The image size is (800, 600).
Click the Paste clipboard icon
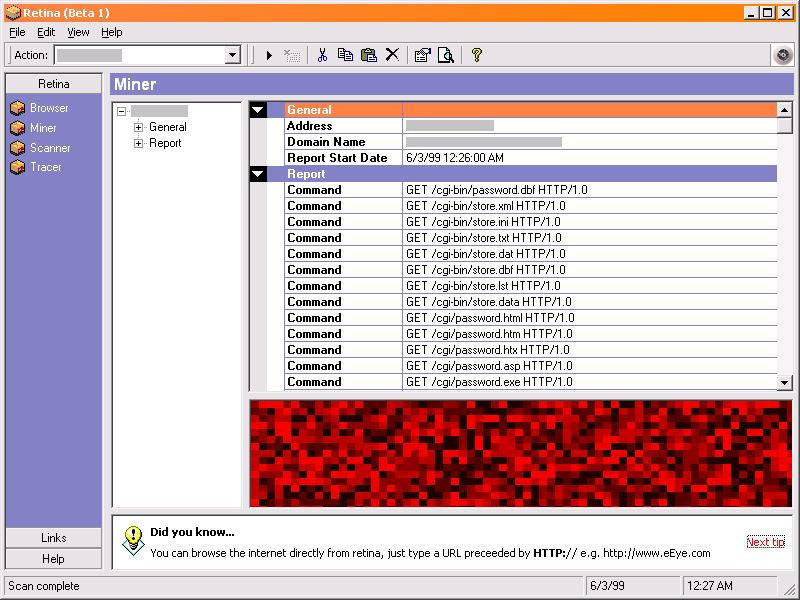368,55
